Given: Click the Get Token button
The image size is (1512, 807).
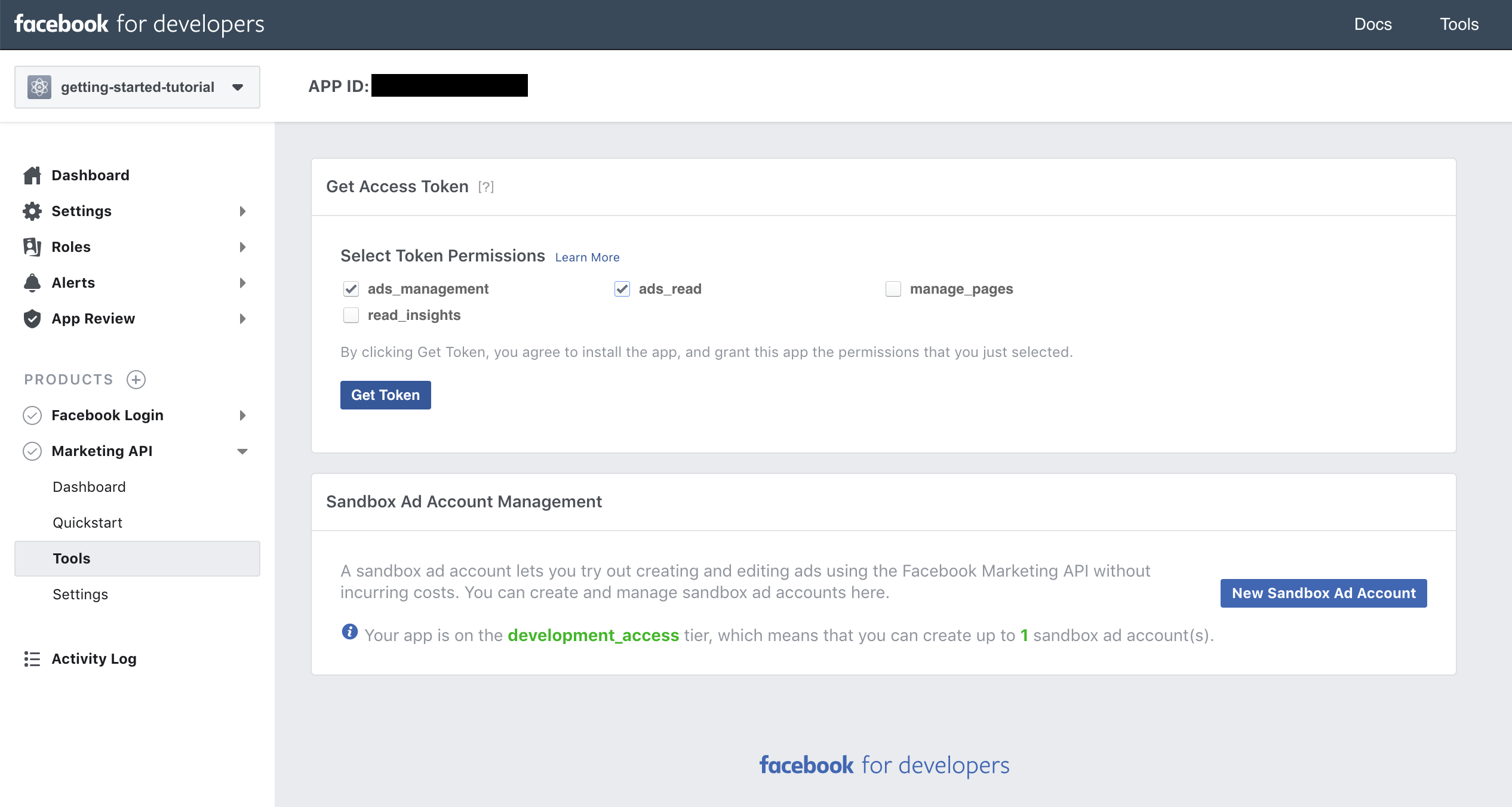Looking at the screenshot, I should click(x=385, y=394).
